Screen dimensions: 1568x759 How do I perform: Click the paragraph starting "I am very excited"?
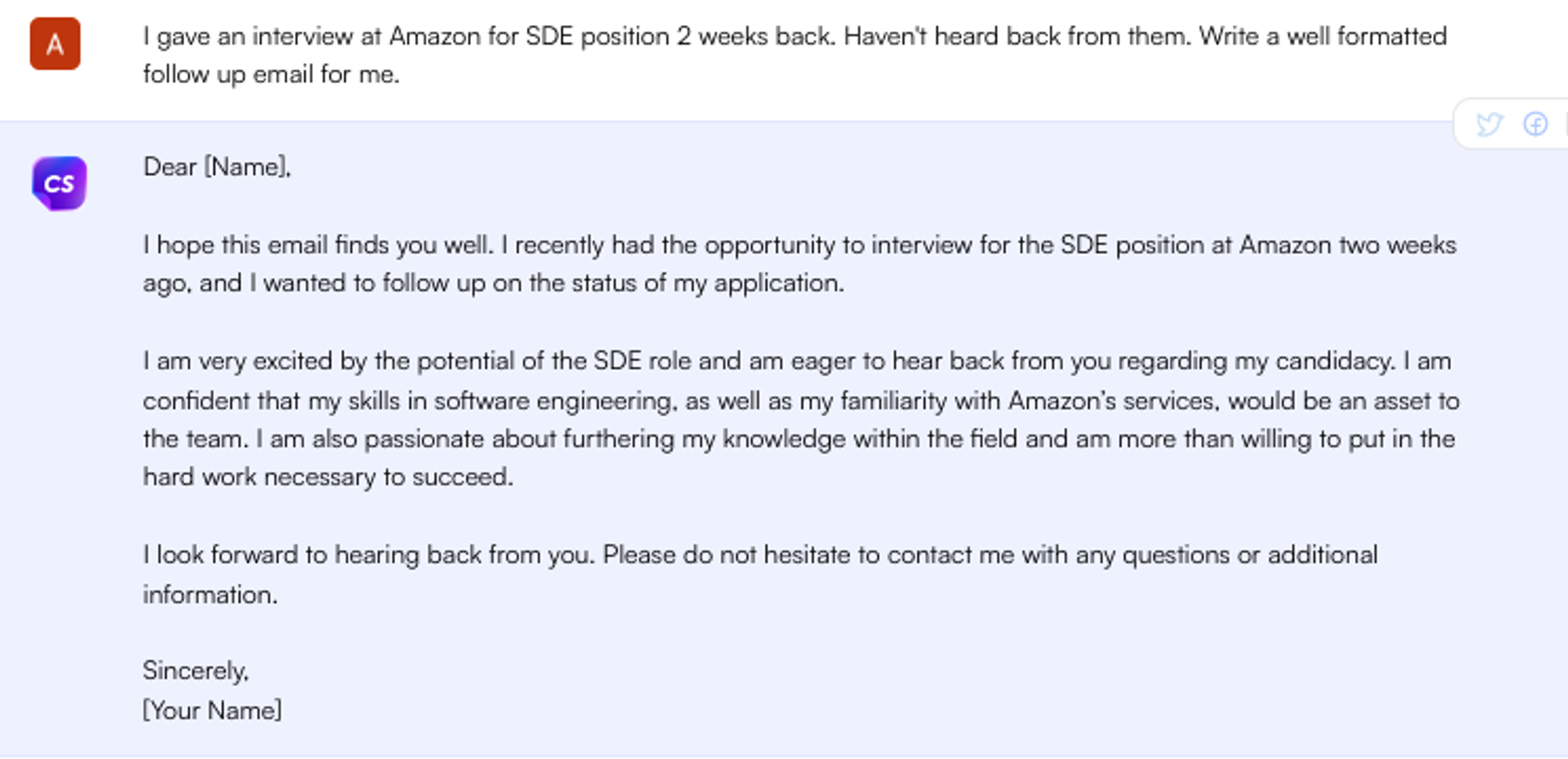point(784,418)
